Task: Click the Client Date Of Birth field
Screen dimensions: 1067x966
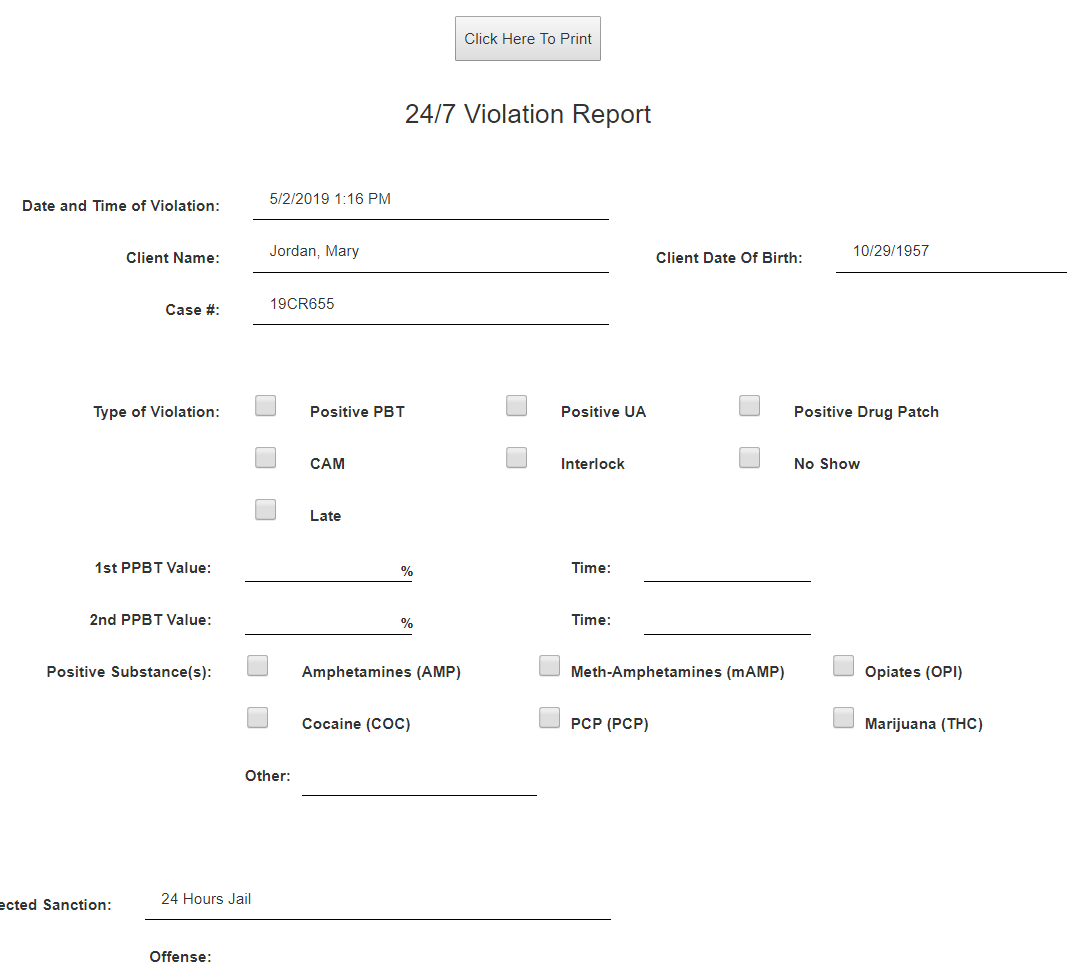Action: pos(950,252)
